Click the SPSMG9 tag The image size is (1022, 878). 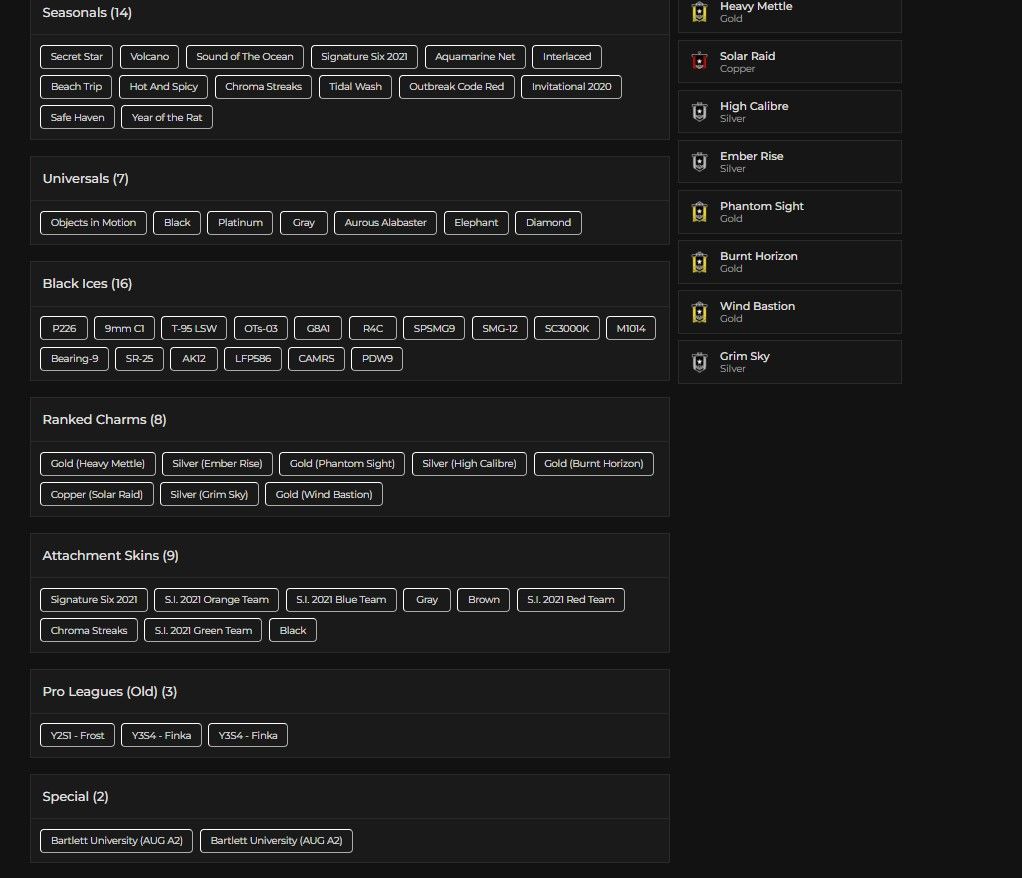tap(434, 329)
